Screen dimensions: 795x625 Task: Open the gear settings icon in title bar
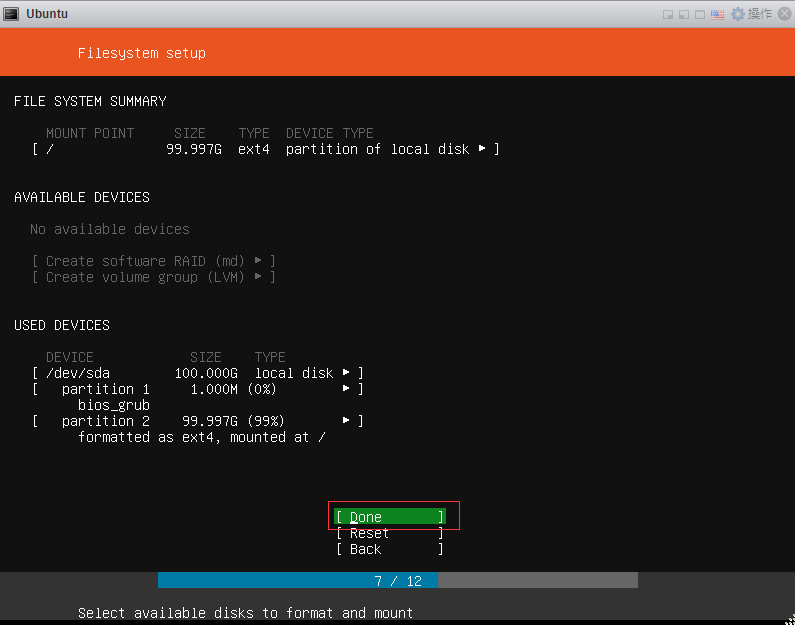(738, 14)
